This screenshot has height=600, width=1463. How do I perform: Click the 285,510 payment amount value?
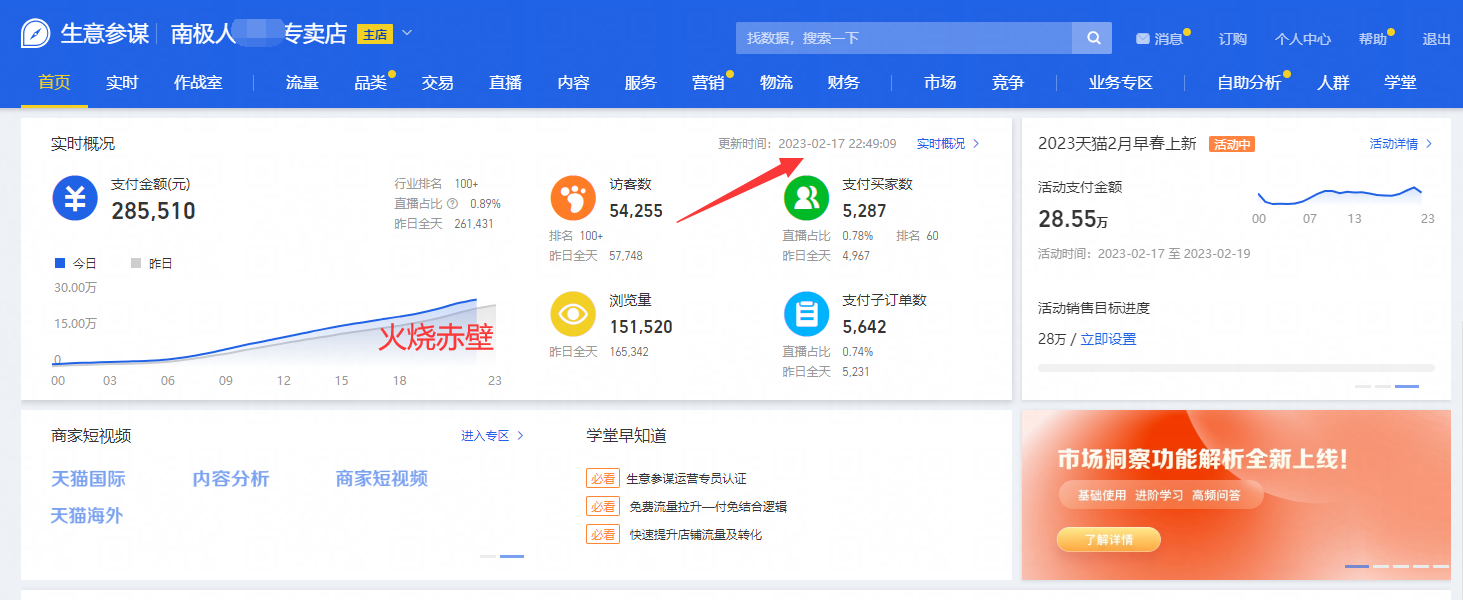[x=153, y=211]
